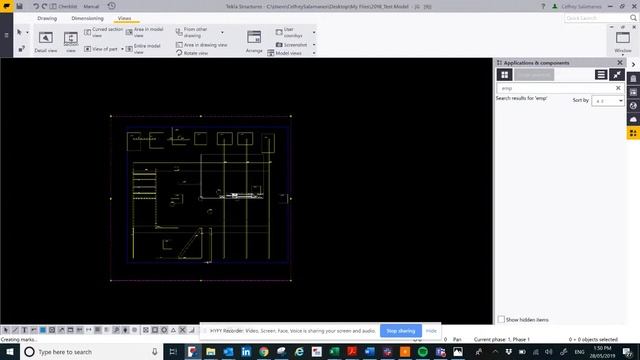Expand the Model views dropdown arrow
The image size is (640, 360).
(314, 53)
